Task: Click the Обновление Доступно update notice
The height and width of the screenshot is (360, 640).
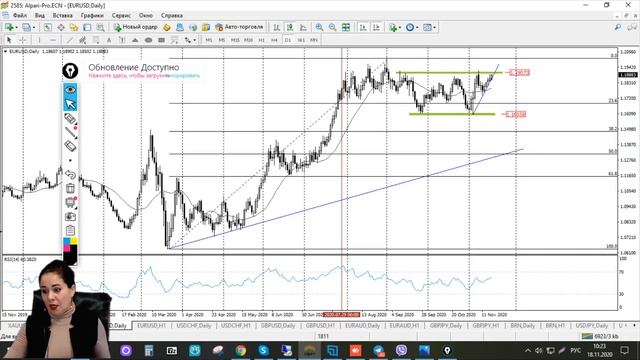Action: (133, 67)
